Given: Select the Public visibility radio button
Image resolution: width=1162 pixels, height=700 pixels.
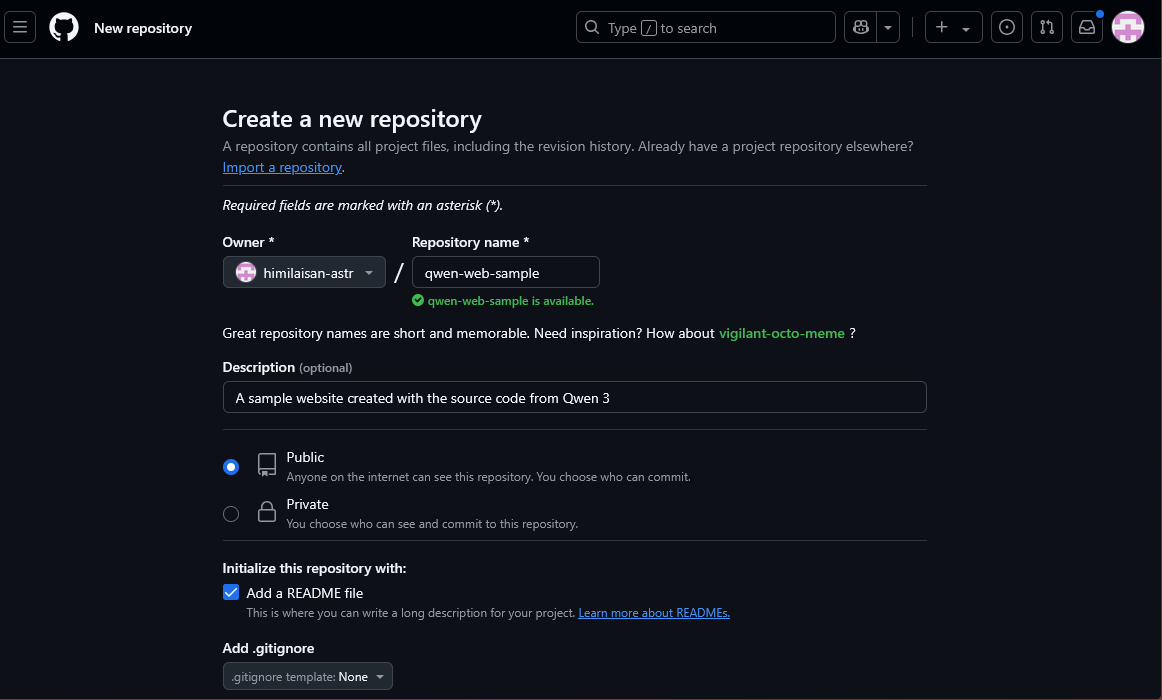Looking at the screenshot, I should tap(231, 467).
